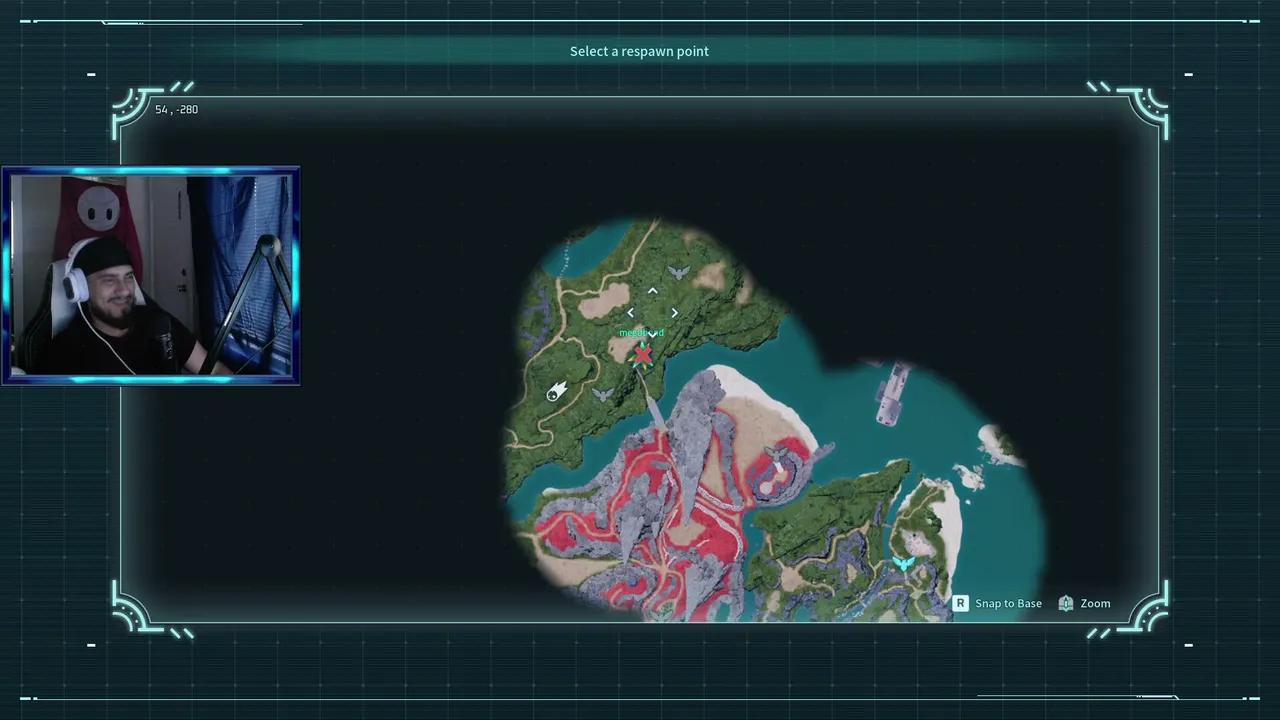Image resolution: width=1280 pixels, height=720 pixels.
Task: Click the map coordinates readout 54, -280
Action: [x=176, y=109]
